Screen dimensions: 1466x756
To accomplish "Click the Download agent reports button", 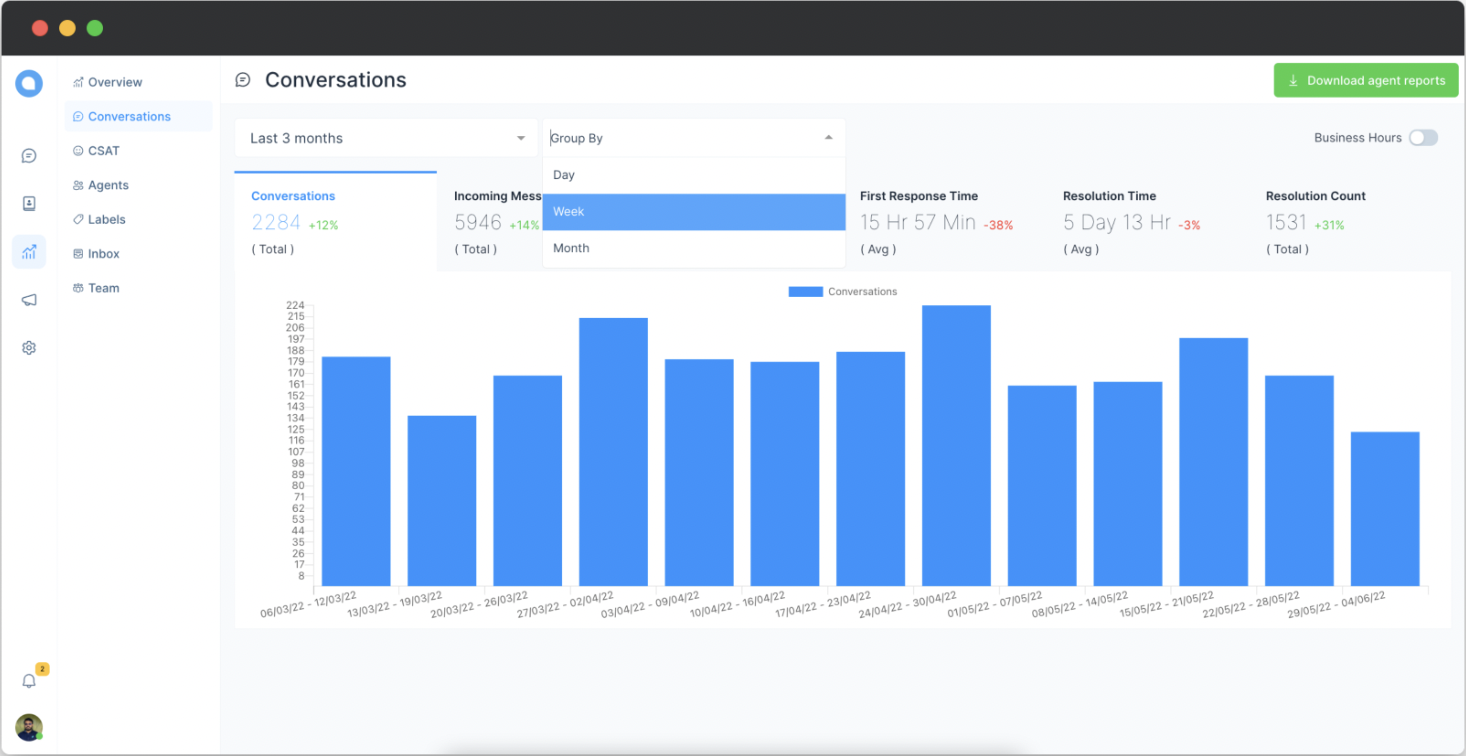I will click(x=1366, y=81).
